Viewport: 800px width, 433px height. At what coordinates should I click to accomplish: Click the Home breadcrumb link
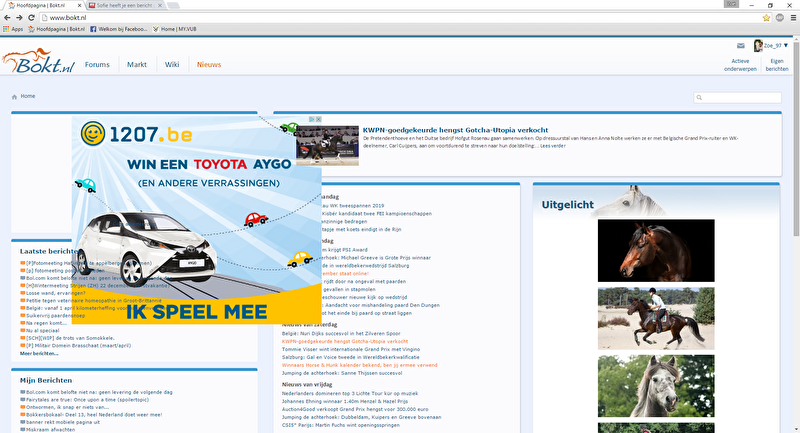click(x=28, y=96)
